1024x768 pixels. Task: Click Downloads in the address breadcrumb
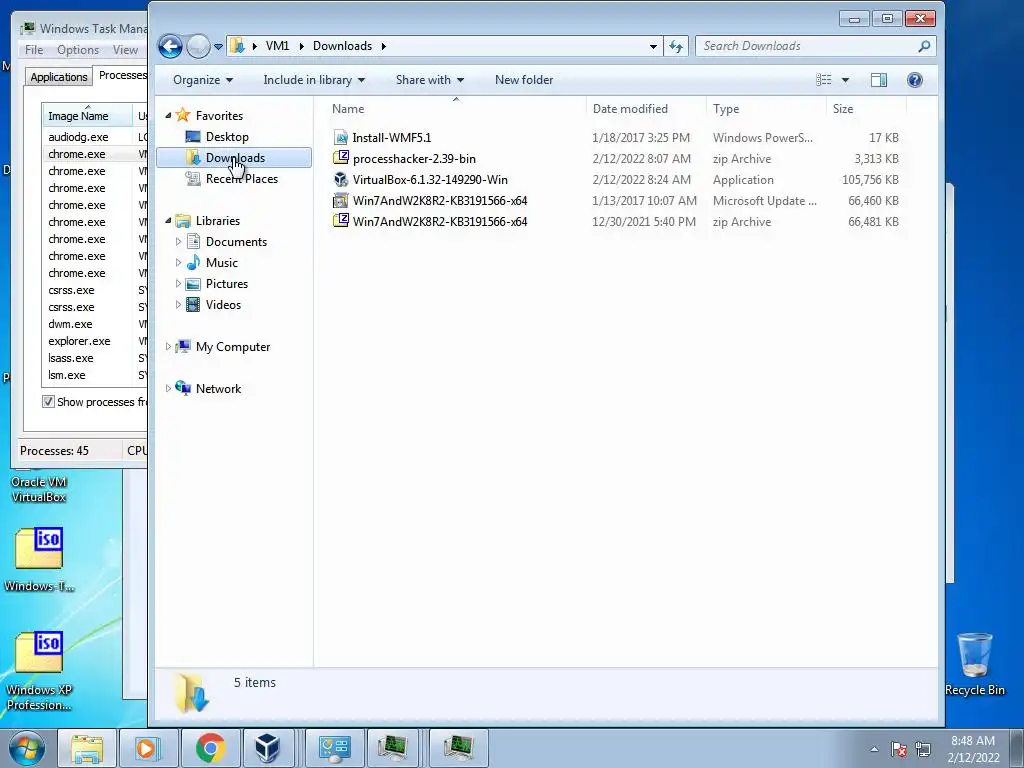tap(342, 46)
